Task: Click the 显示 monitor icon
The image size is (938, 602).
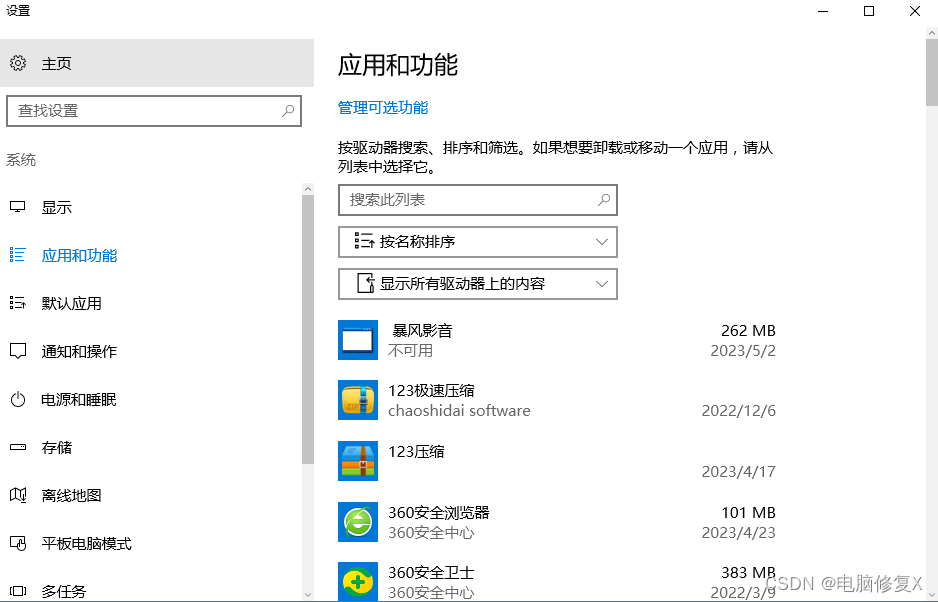Action: coord(17,207)
